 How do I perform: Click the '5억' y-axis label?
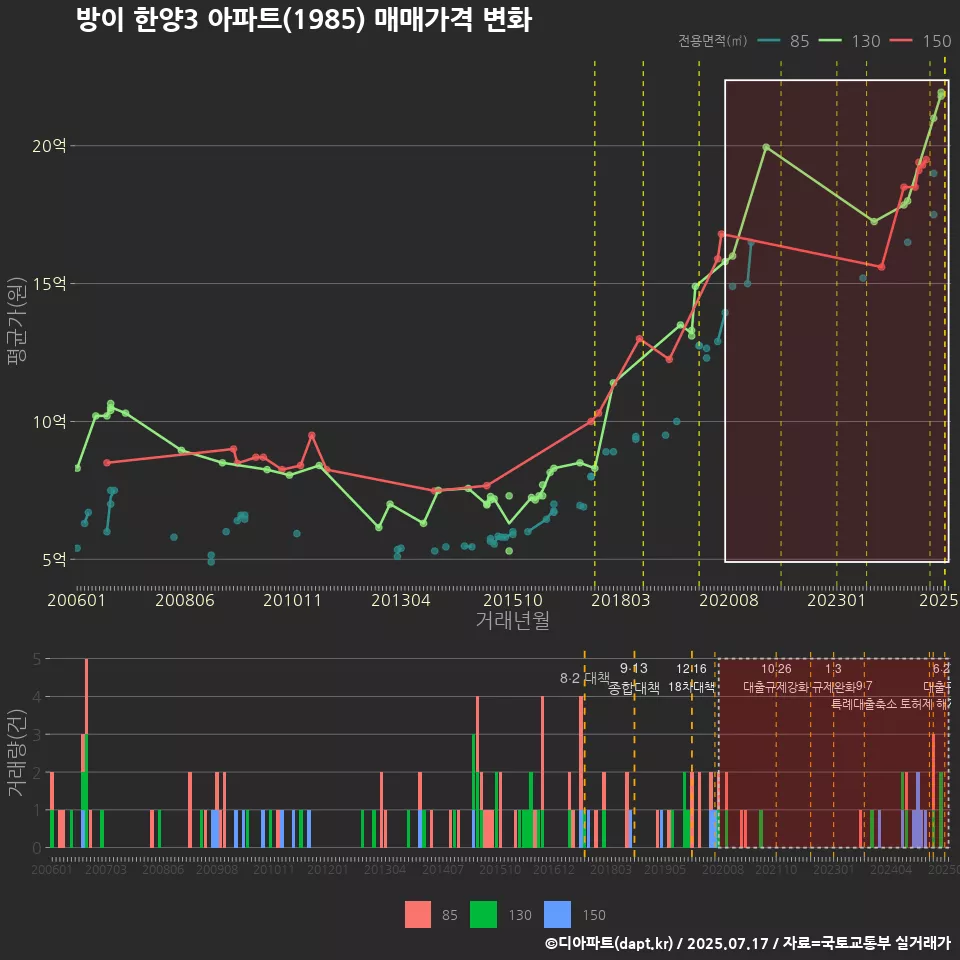[x=54, y=559]
